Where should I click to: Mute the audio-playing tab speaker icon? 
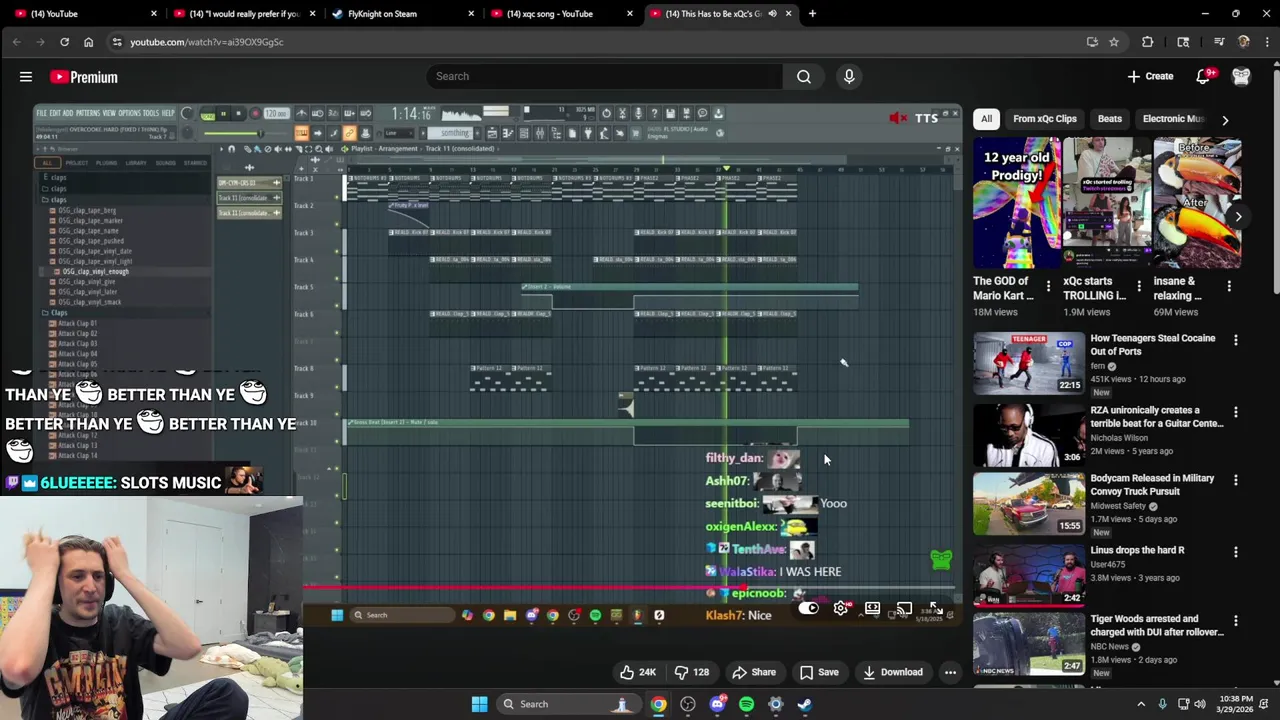click(772, 14)
